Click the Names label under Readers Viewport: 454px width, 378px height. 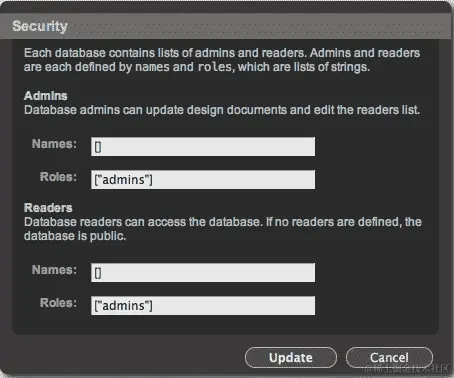pyautogui.click(x=54, y=270)
